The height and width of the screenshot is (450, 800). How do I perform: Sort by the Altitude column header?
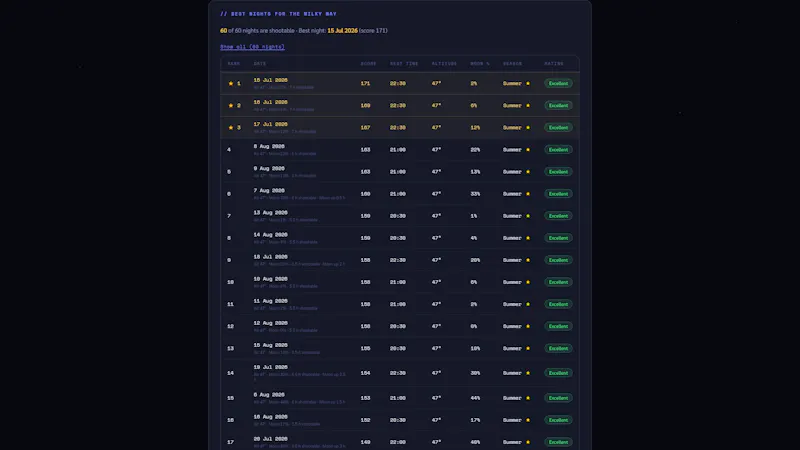pos(444,64)
